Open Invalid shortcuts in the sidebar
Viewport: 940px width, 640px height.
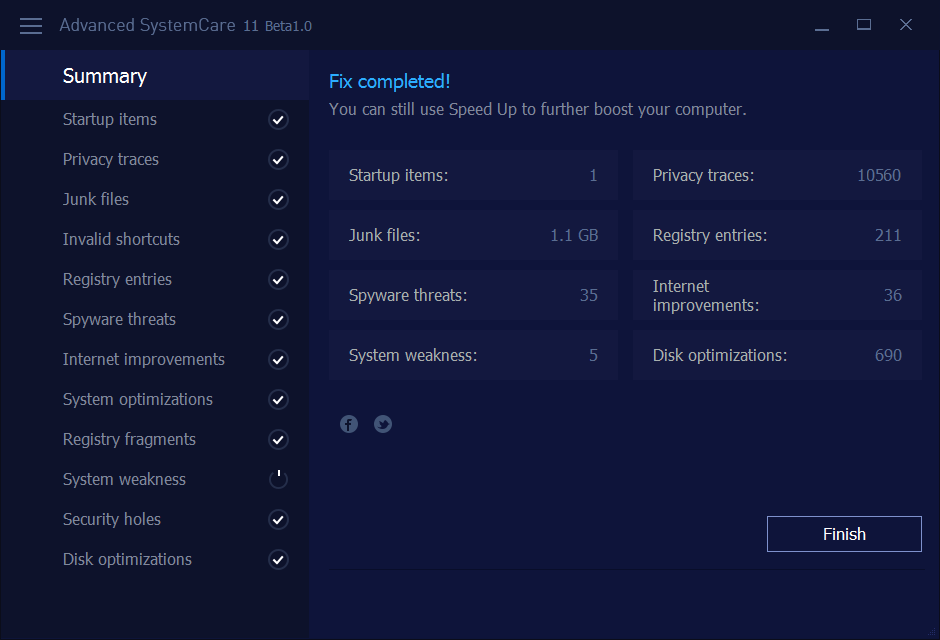[x=121, y=239]
